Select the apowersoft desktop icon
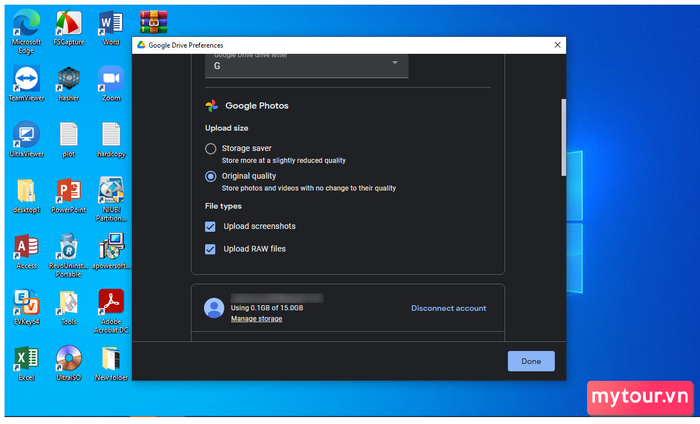The image size is (700, 424). click(111, 251)
